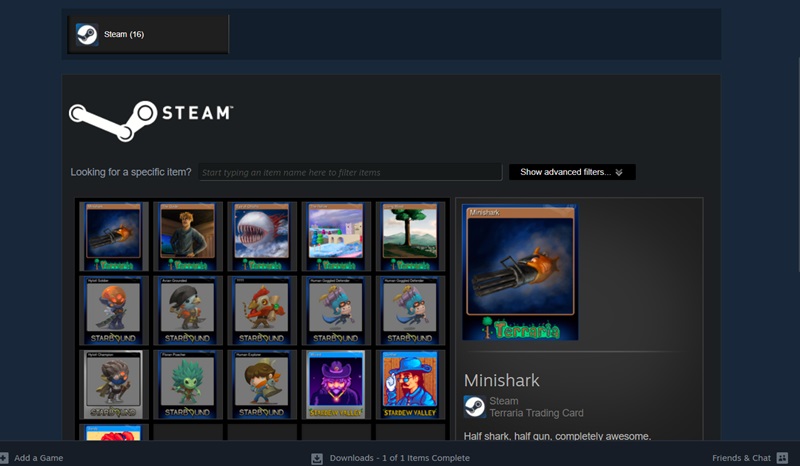
Task: Click the Steam icon beside Terraria Trading Card
Action: 474,407
